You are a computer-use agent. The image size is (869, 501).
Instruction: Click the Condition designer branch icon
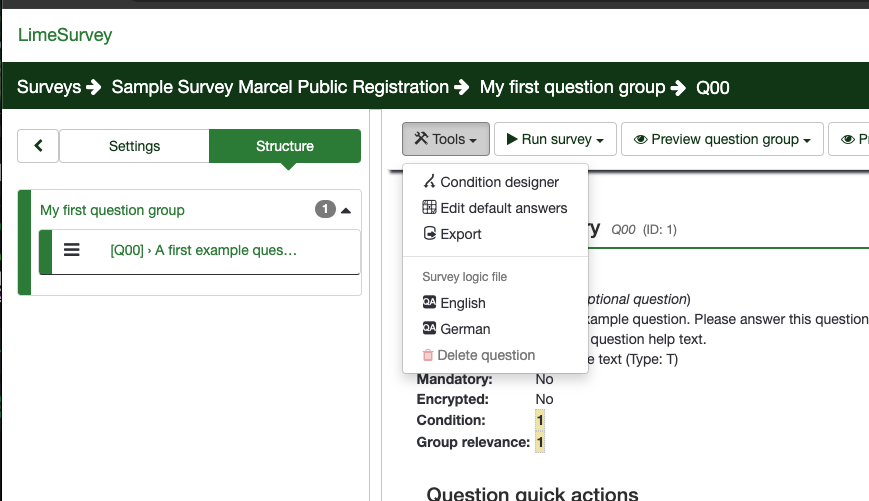pyautogui.click(x=429, y=182)
